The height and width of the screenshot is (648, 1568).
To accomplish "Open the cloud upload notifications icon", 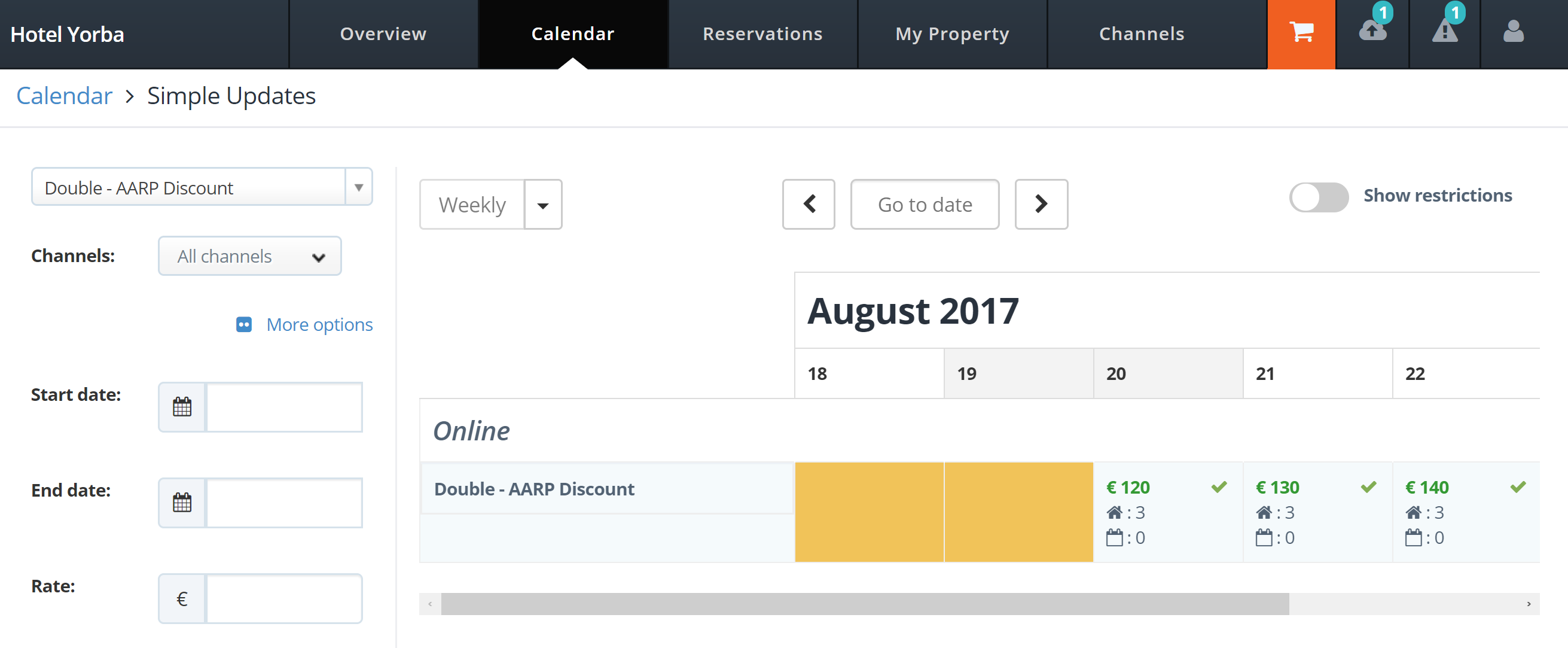I will click(x=1372, y=31).
